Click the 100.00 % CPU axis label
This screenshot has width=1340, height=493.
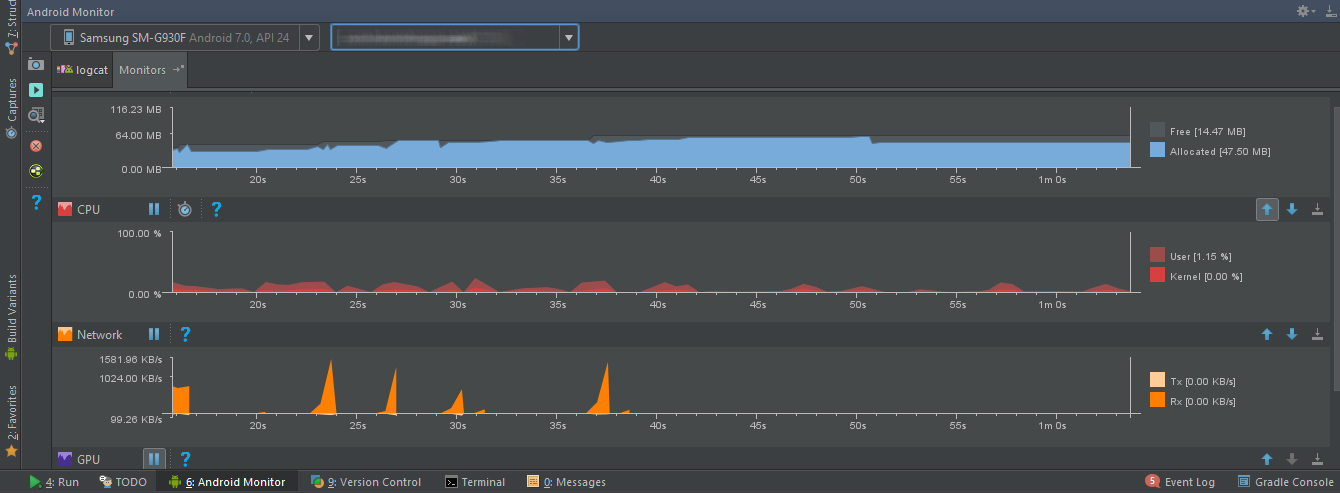pyautogui.click(x=139, y=233)
